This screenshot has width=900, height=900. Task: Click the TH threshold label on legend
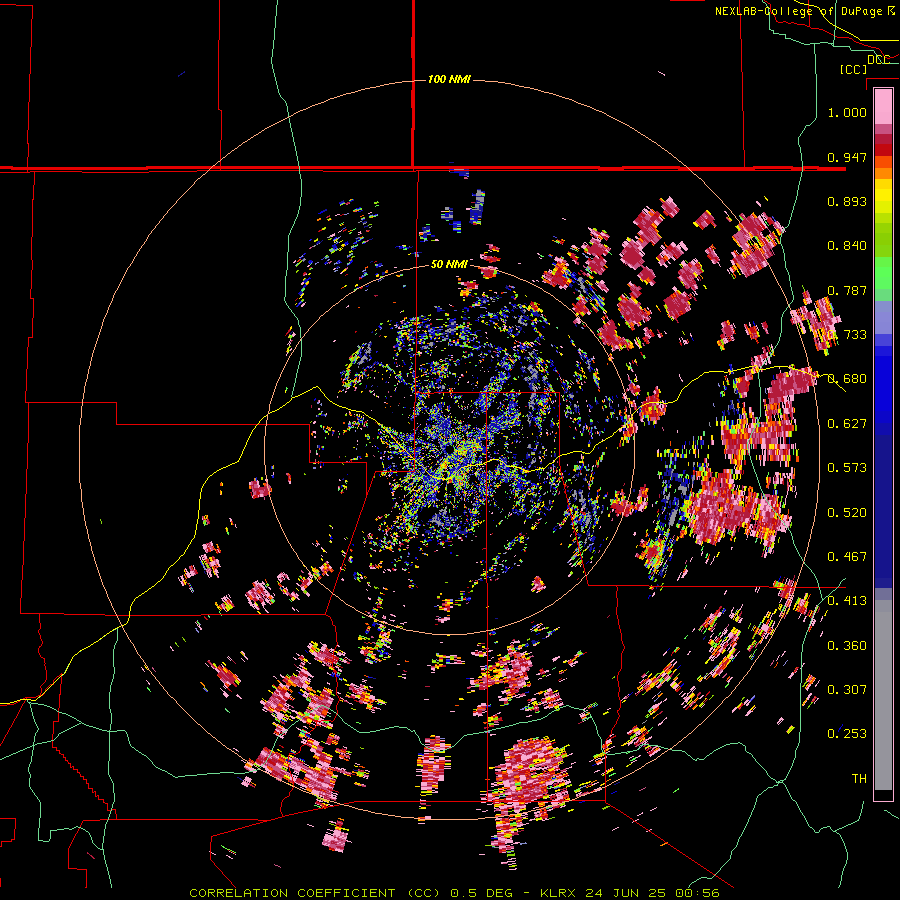pos(859,779)
